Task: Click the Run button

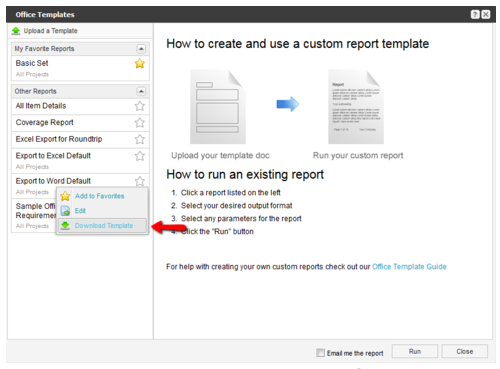Action: click(x=415, y=351)
